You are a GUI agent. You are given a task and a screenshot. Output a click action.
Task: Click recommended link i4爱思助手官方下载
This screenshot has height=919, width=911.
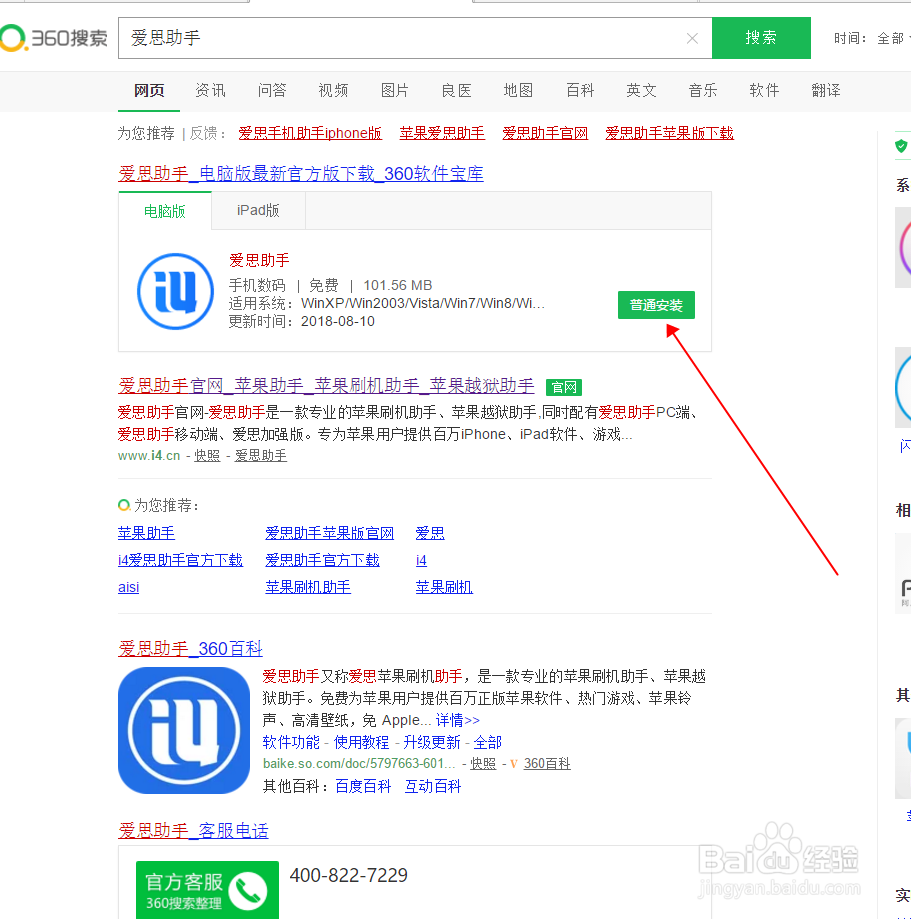(180, 560)
